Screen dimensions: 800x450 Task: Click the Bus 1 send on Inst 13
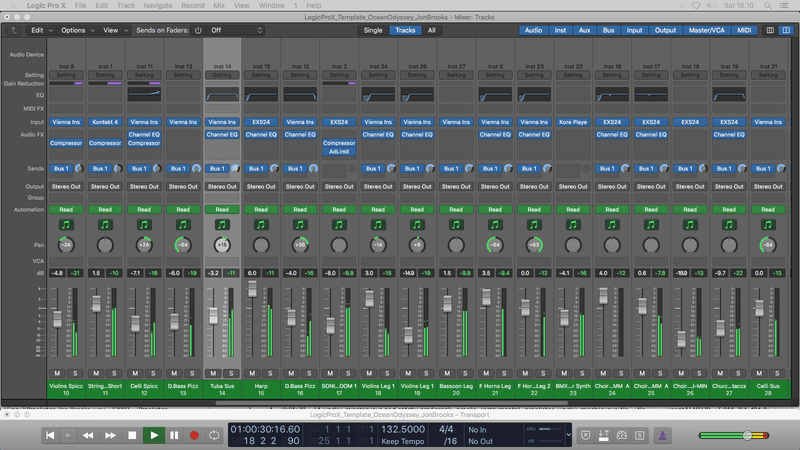178,168
